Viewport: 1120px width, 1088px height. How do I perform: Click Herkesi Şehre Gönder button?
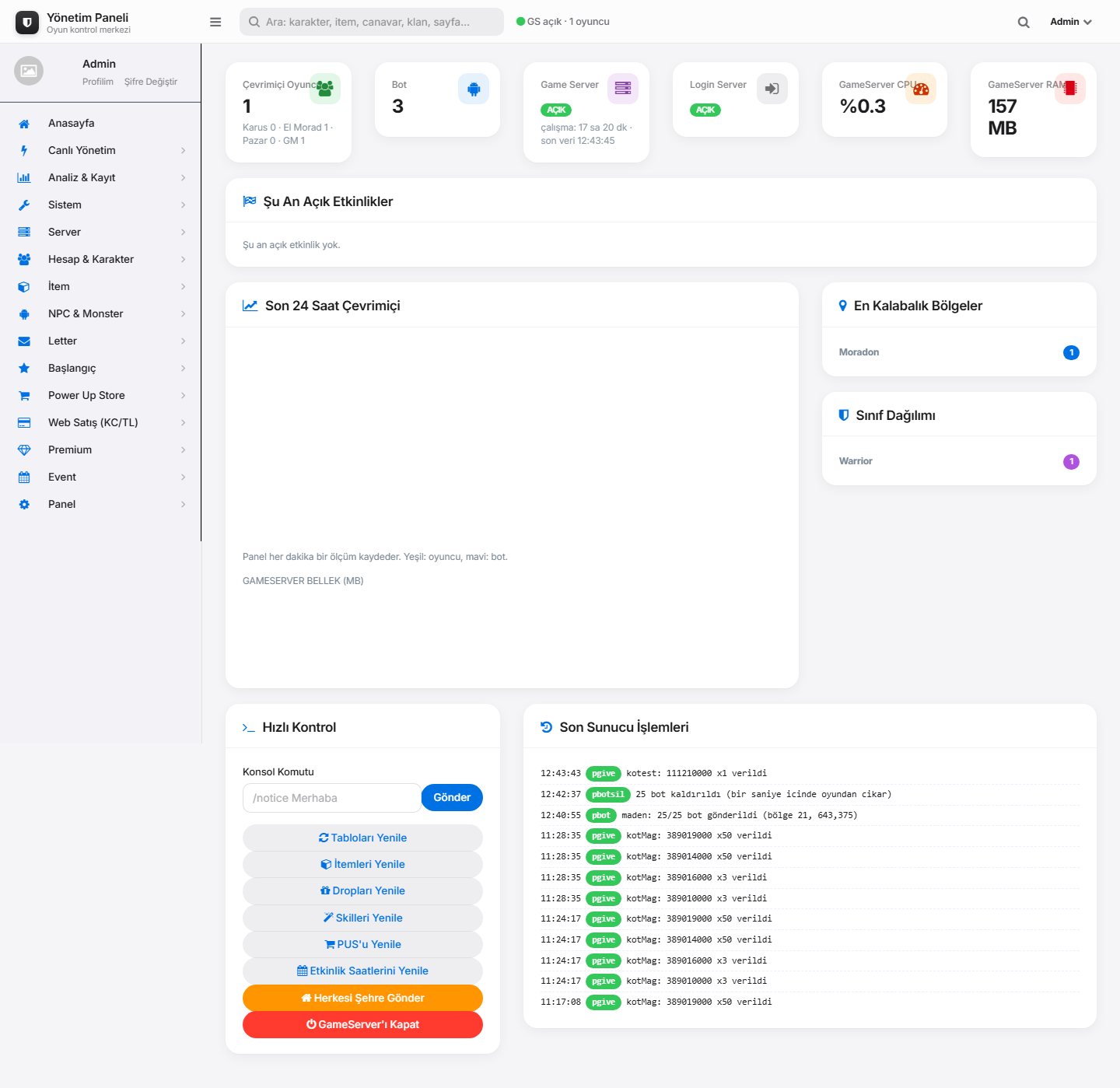pyautogui.click(x=362, y=998)
